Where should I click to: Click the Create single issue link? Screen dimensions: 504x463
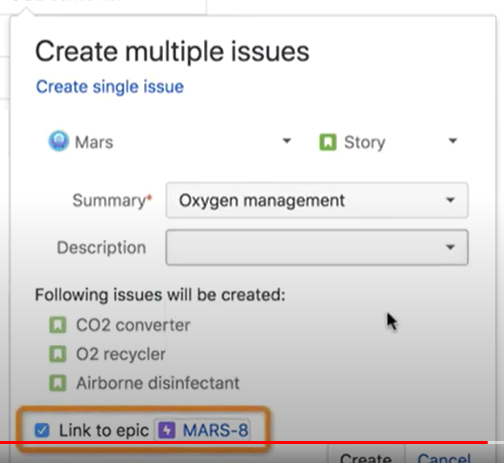(110, 87)
